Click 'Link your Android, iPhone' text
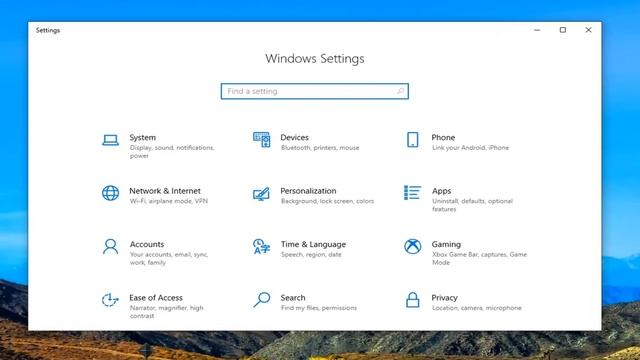 coord(470,148)
